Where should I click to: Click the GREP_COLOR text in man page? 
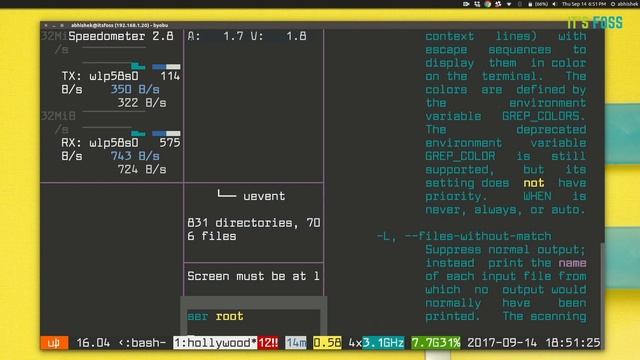click(460, 156)
